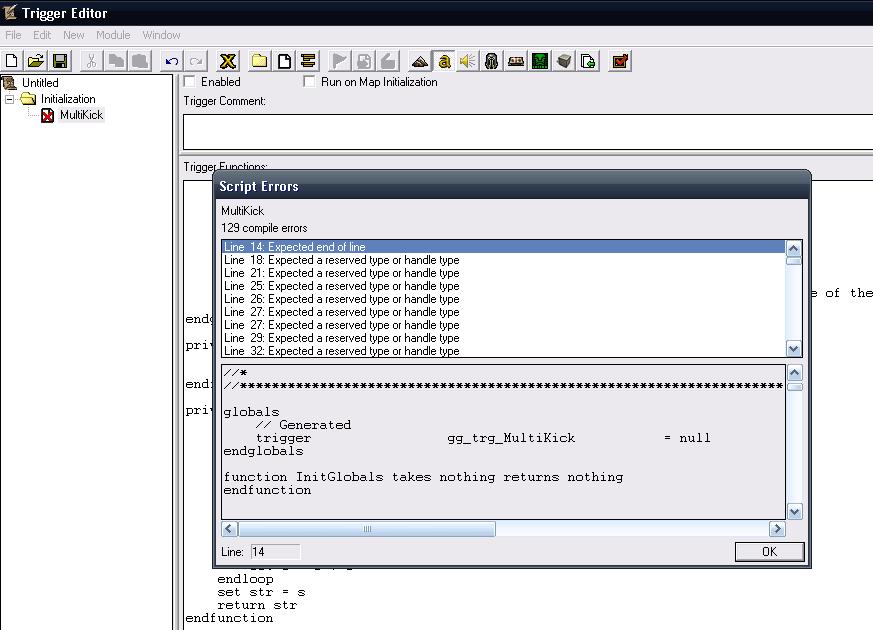Open the Module menu
This screenshot has height=630, width=873.
click(x=112, y=35)
